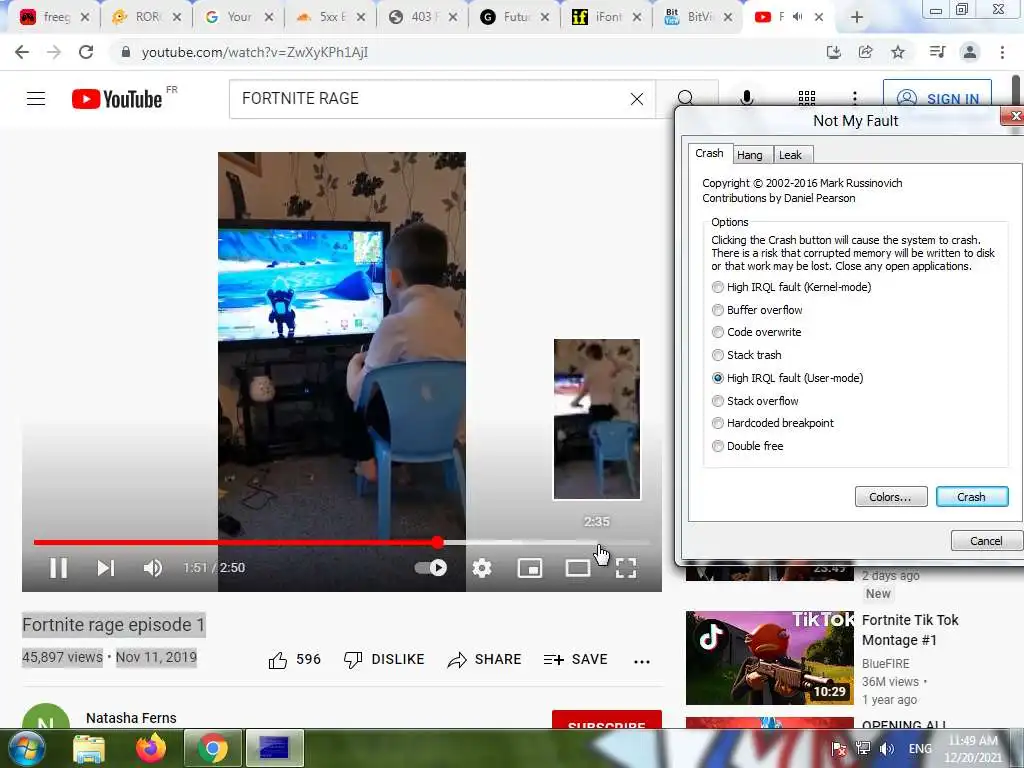Open media control toolbar icon
Image resolution: width=1024 pixels, height=768 pixels.
click(x=937, y=52)
